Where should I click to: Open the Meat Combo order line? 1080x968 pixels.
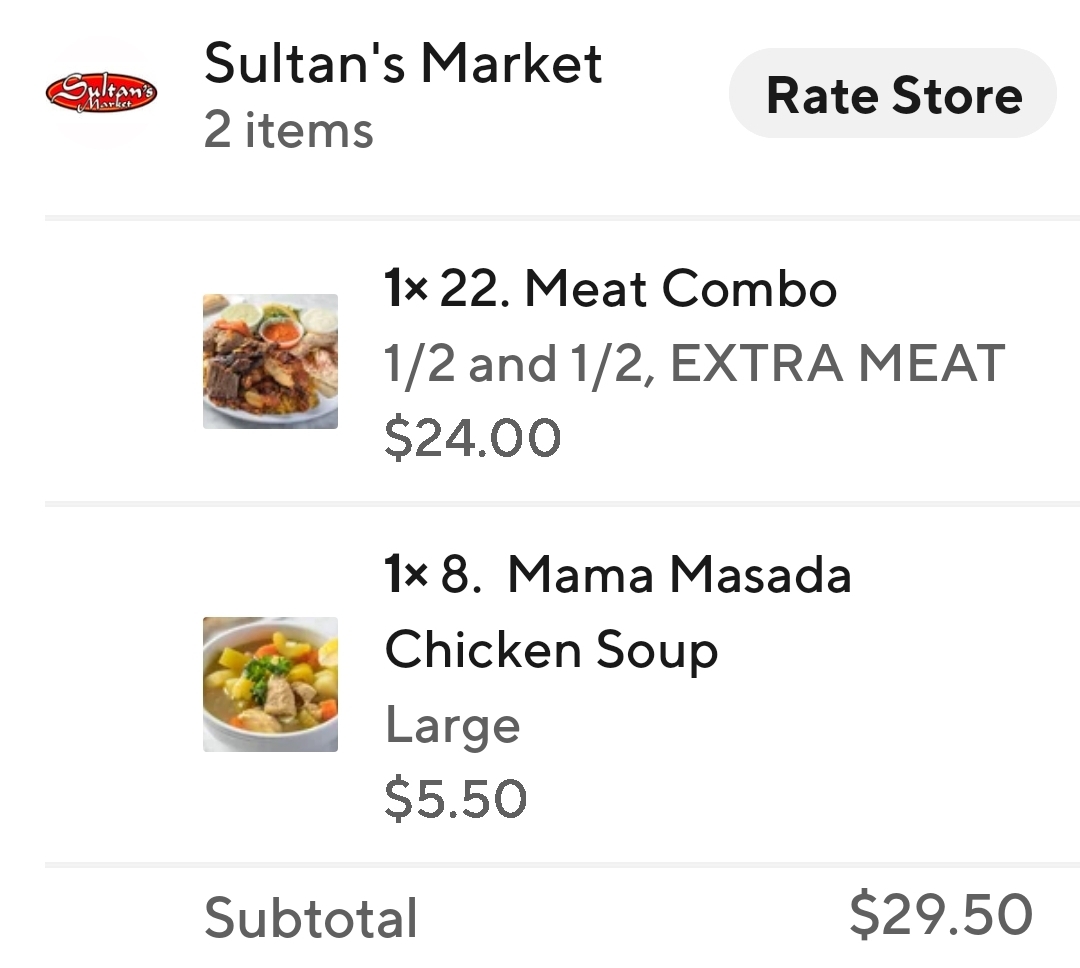coord(540,362)
